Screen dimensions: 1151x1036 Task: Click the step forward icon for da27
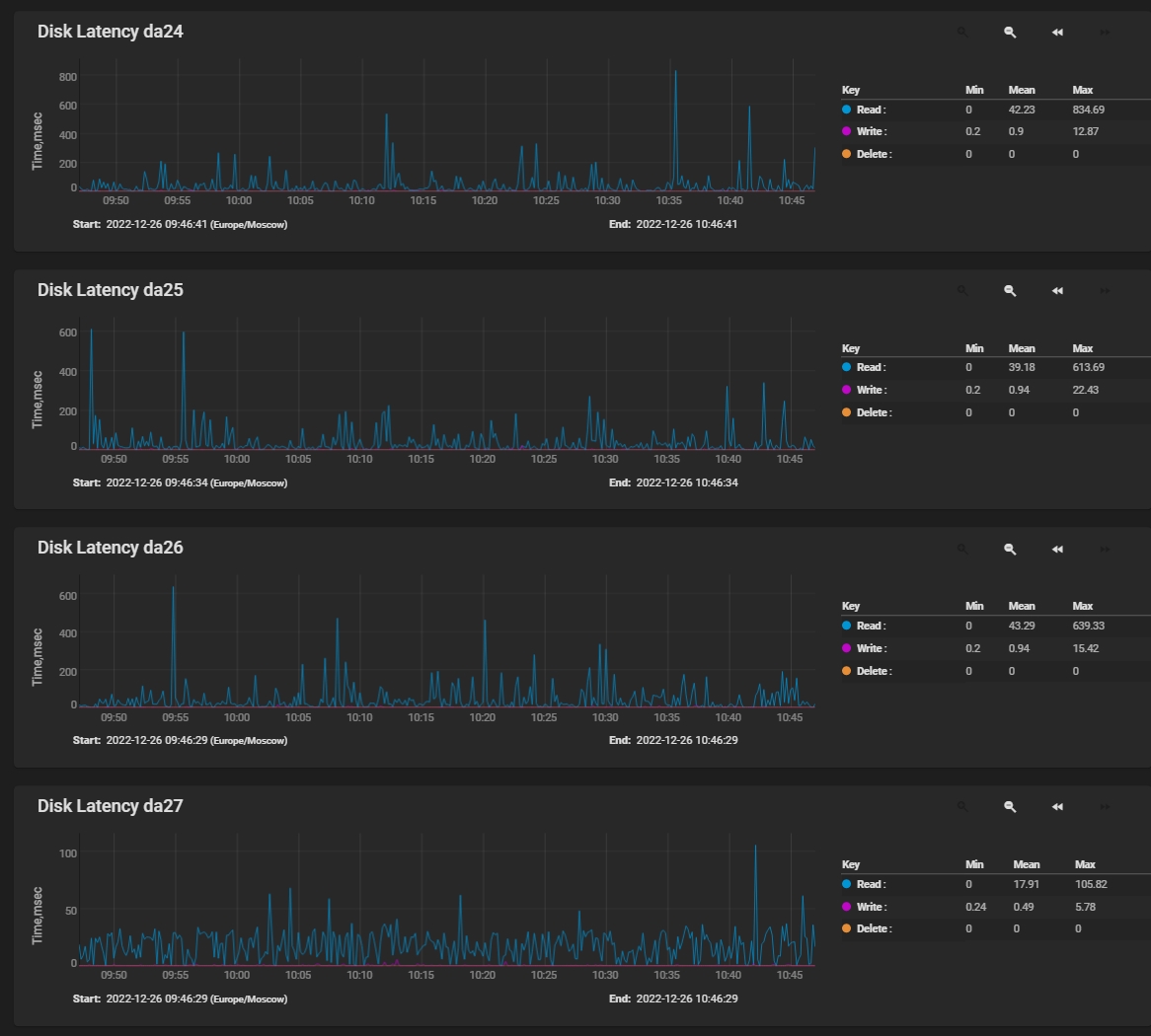(1105, 807)
